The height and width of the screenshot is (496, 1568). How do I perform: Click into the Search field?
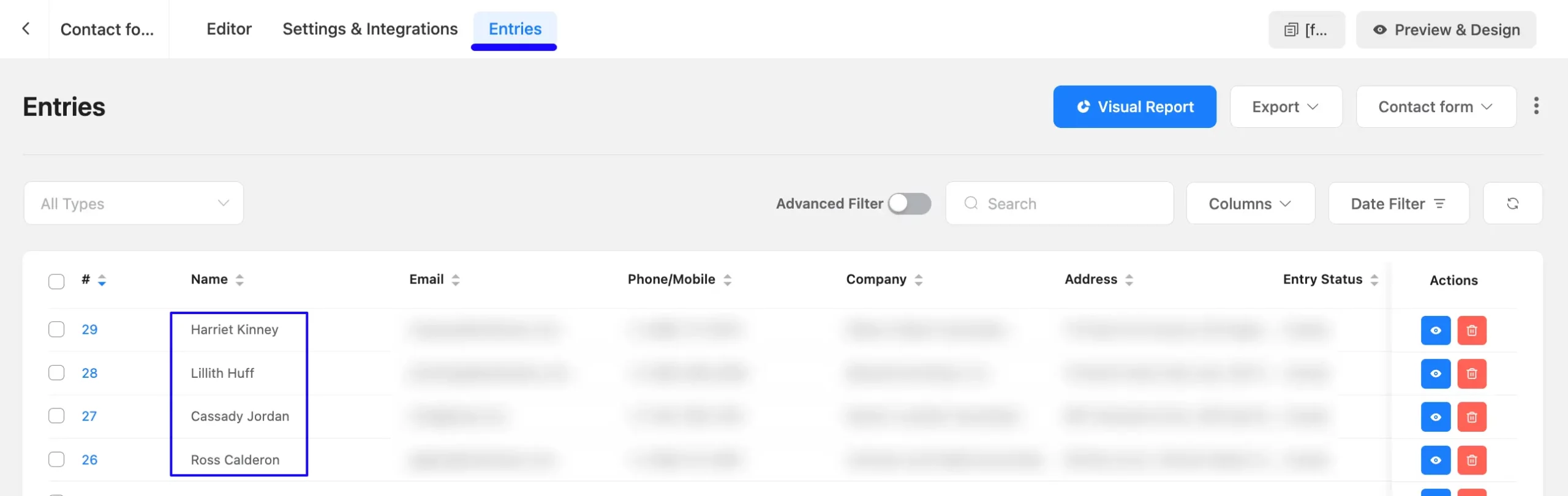pos(1060,203)
